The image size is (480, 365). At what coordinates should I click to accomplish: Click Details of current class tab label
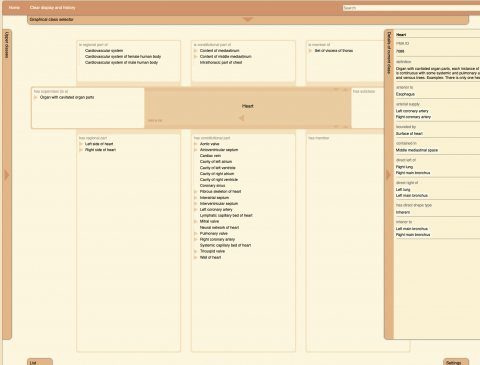coord(389,53)
